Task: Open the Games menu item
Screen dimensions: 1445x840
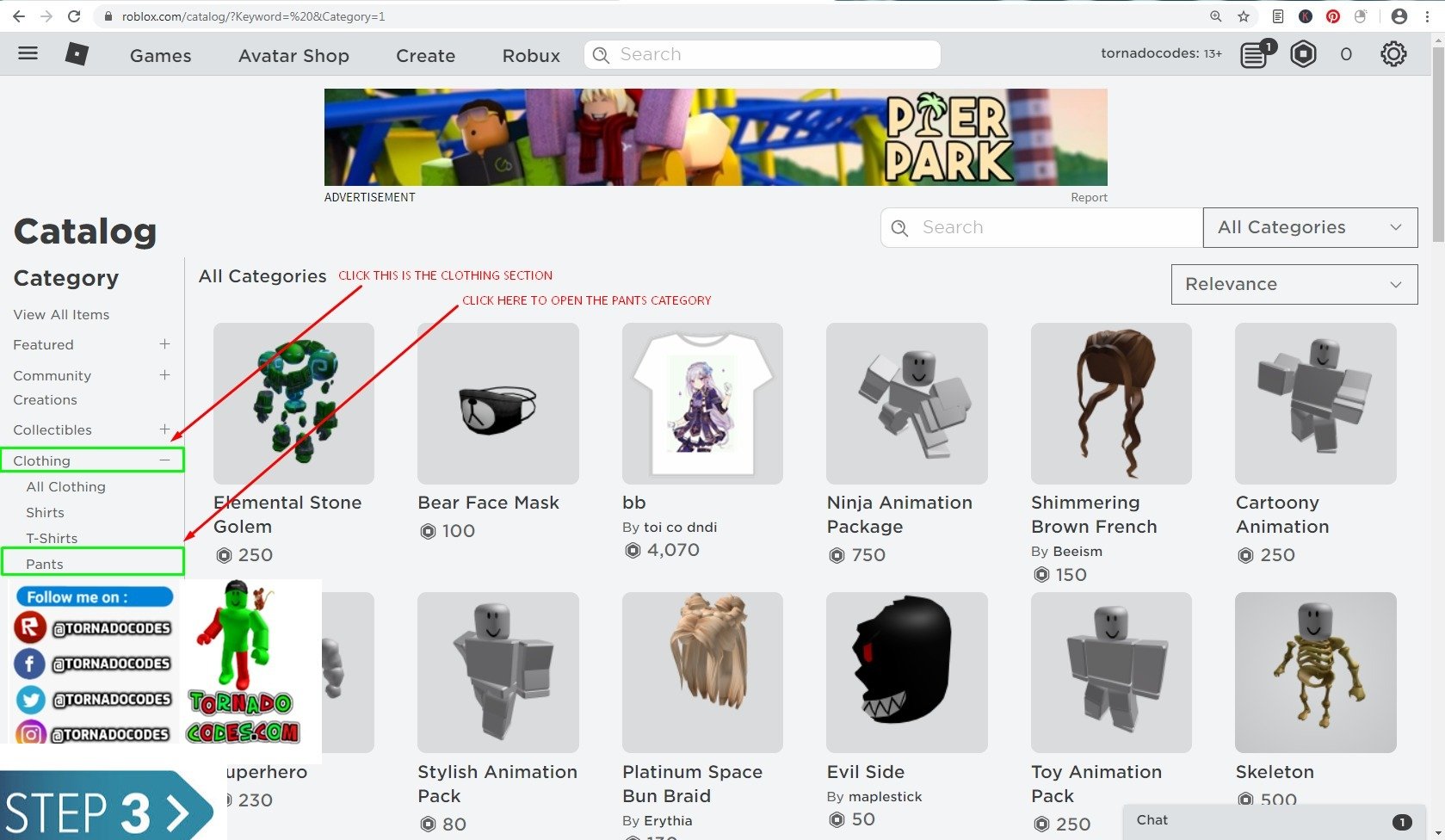Action: tap(161, 56)
